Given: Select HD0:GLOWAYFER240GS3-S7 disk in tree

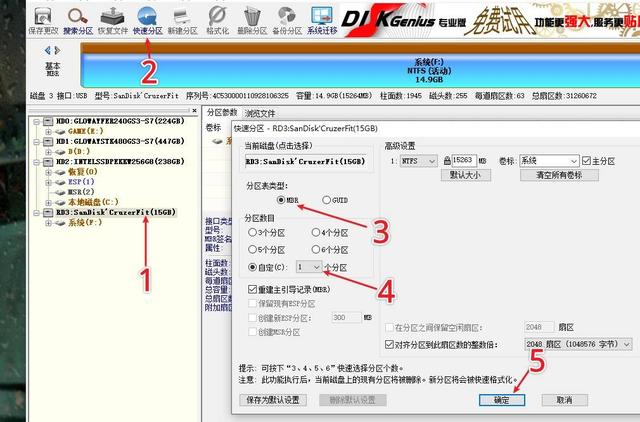Looking at the screenshot, I should pos(120,121).
